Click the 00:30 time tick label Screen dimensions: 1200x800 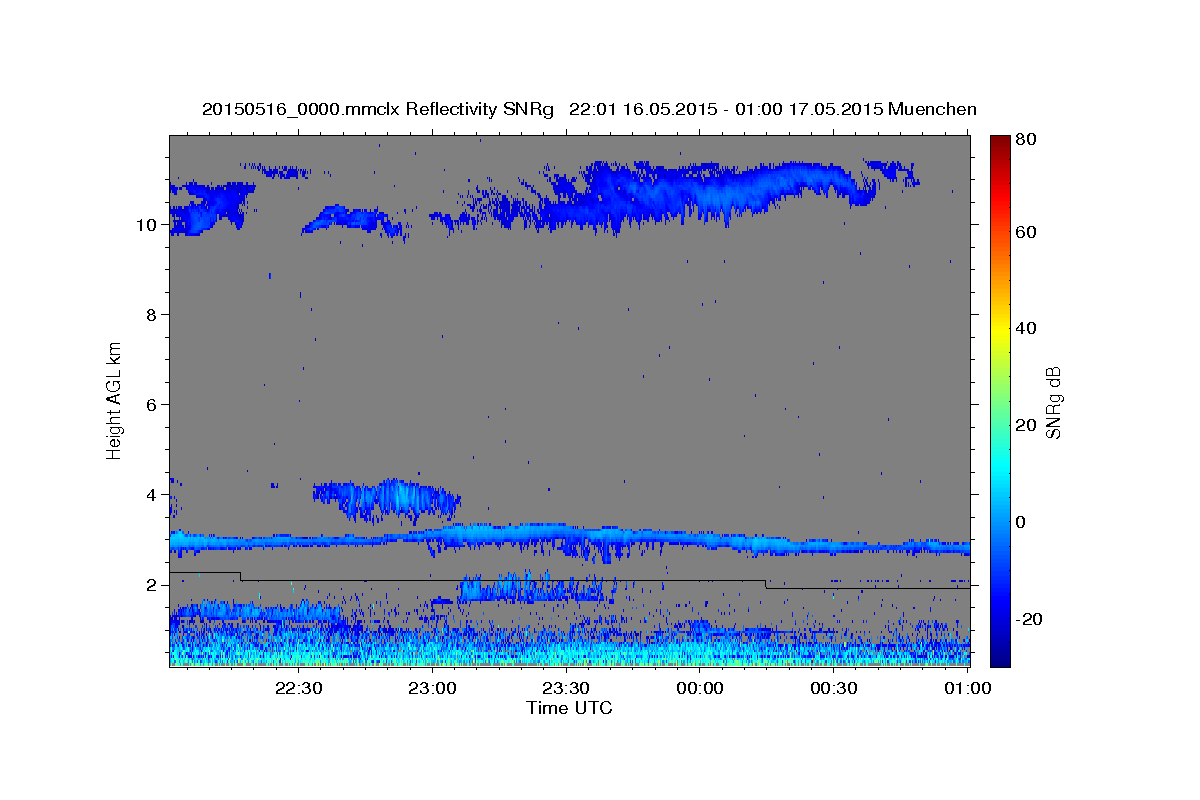click(834, 689)
